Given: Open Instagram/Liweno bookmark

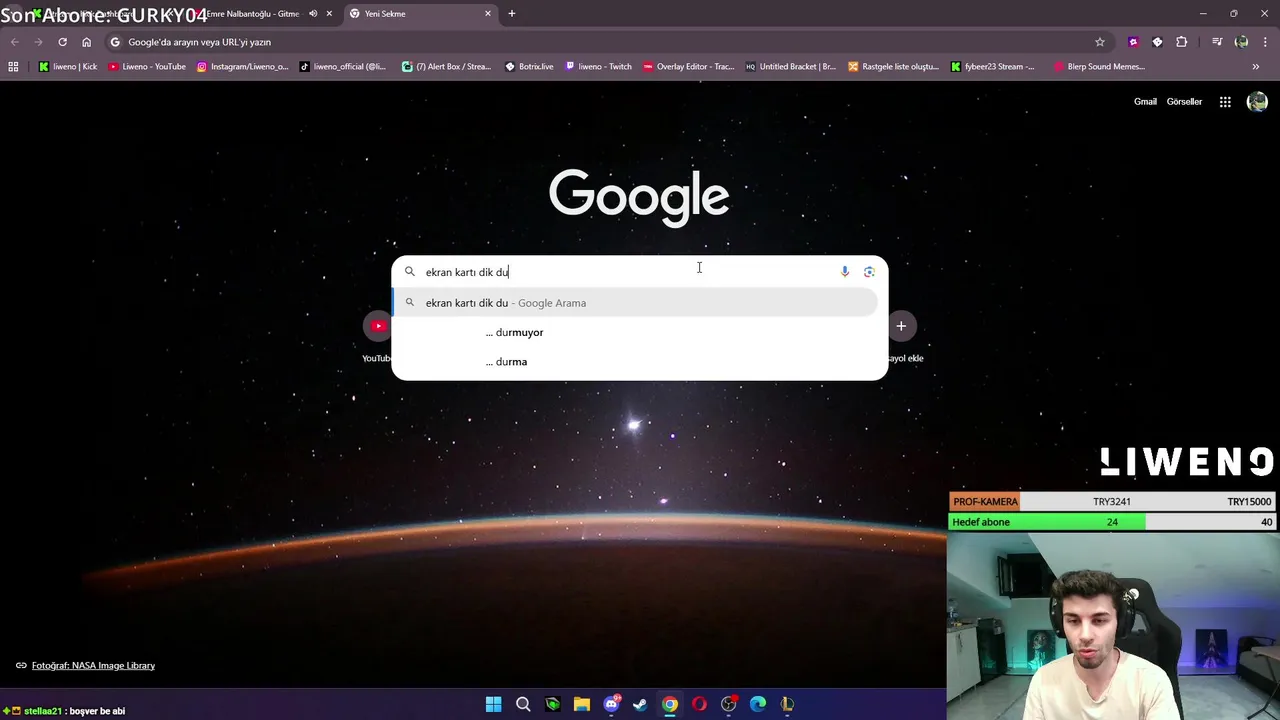Looking at the screenshot, I should tap(242, 67).
